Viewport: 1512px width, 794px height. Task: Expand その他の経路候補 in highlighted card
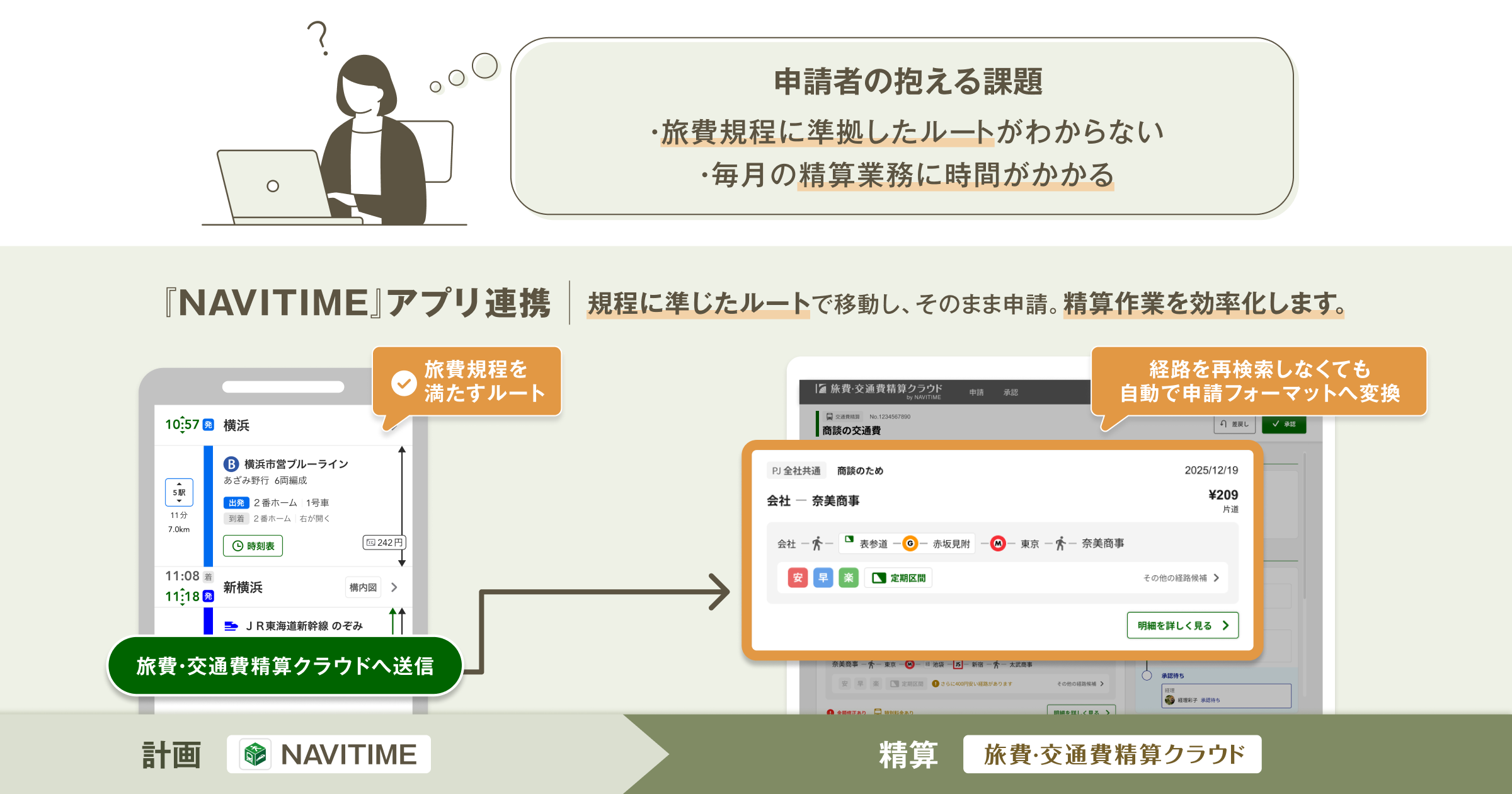coord(1181,578)
